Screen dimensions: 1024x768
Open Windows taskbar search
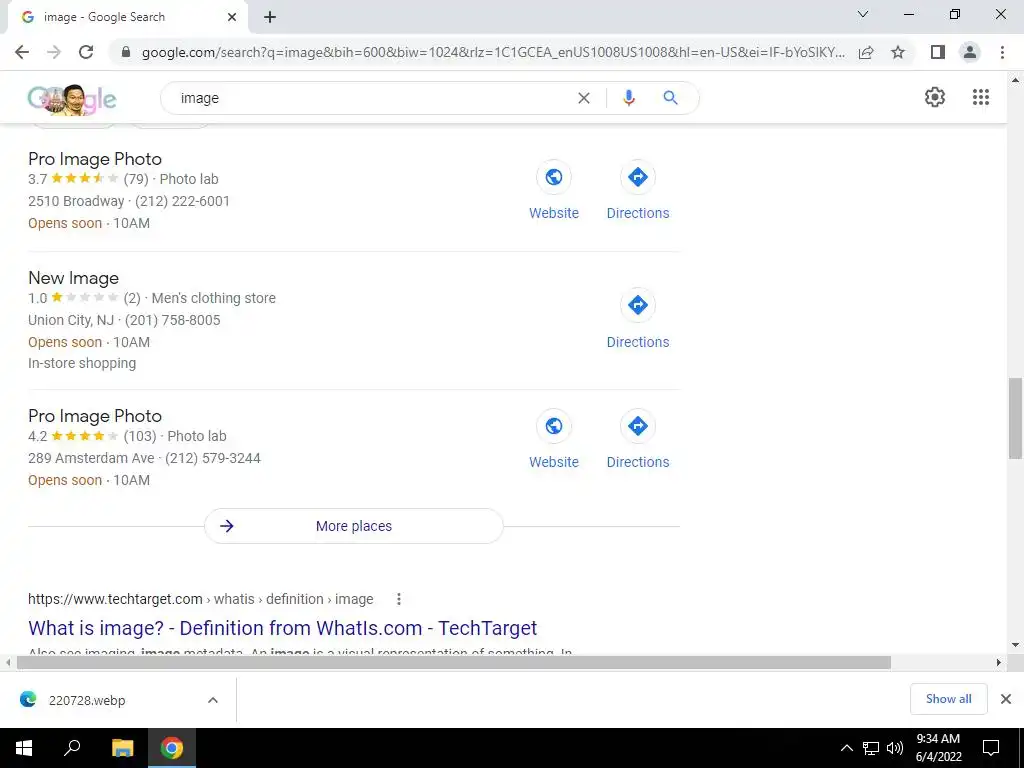pos(72,748)
